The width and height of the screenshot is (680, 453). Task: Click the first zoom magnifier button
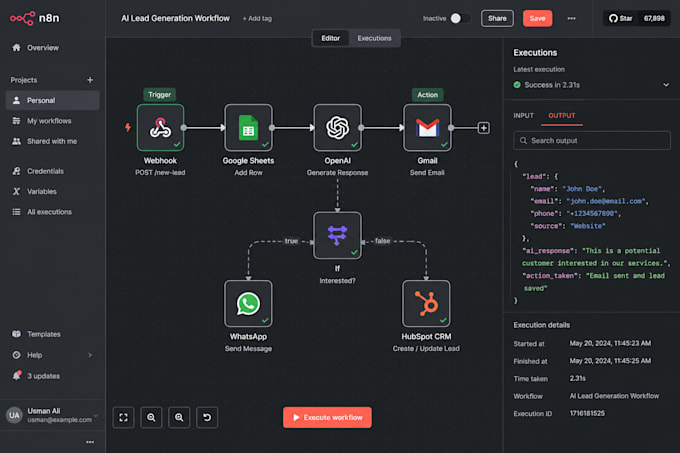point(151,417)
